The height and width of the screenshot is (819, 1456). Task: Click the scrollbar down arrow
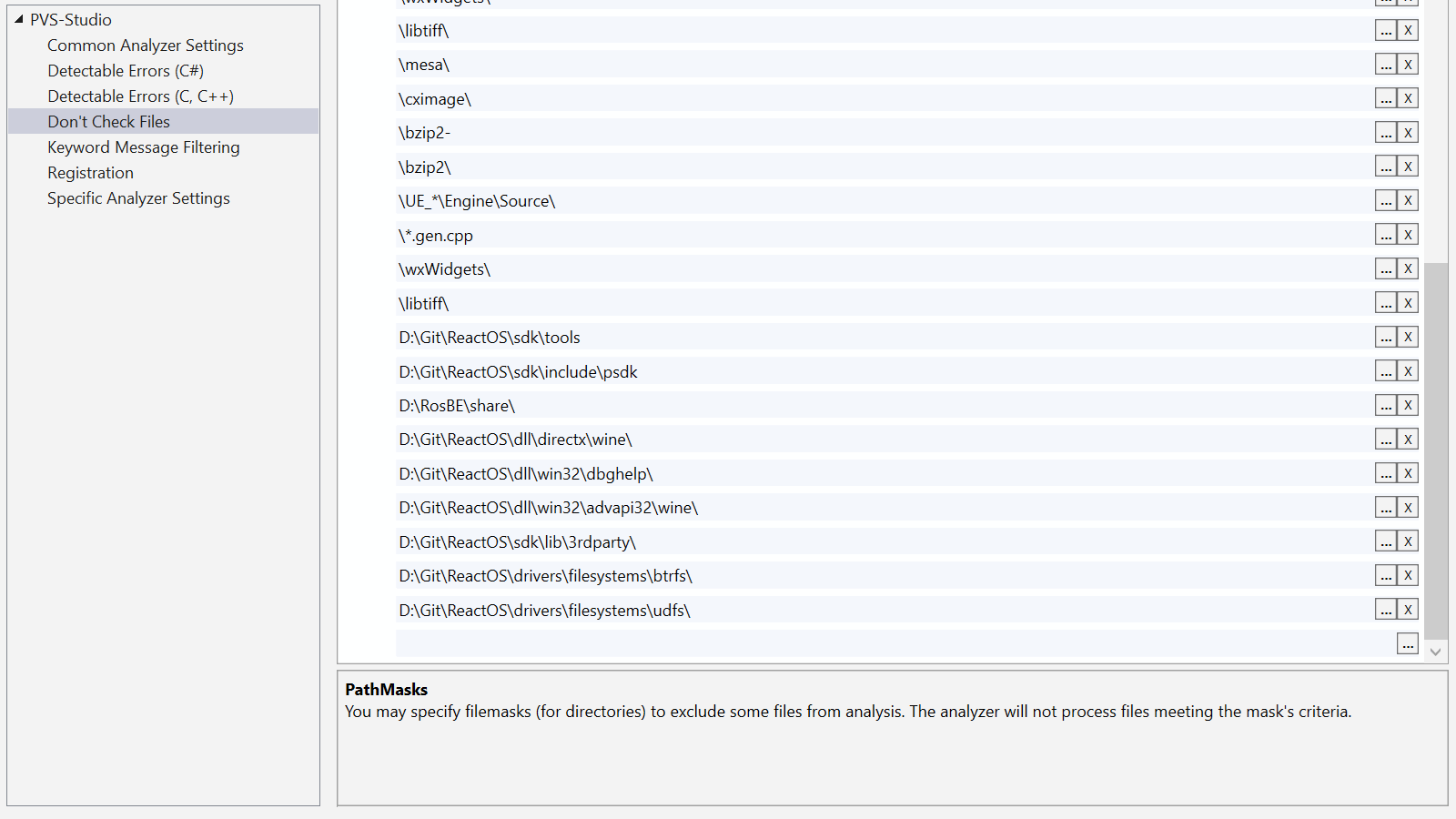pos(1436,652)
